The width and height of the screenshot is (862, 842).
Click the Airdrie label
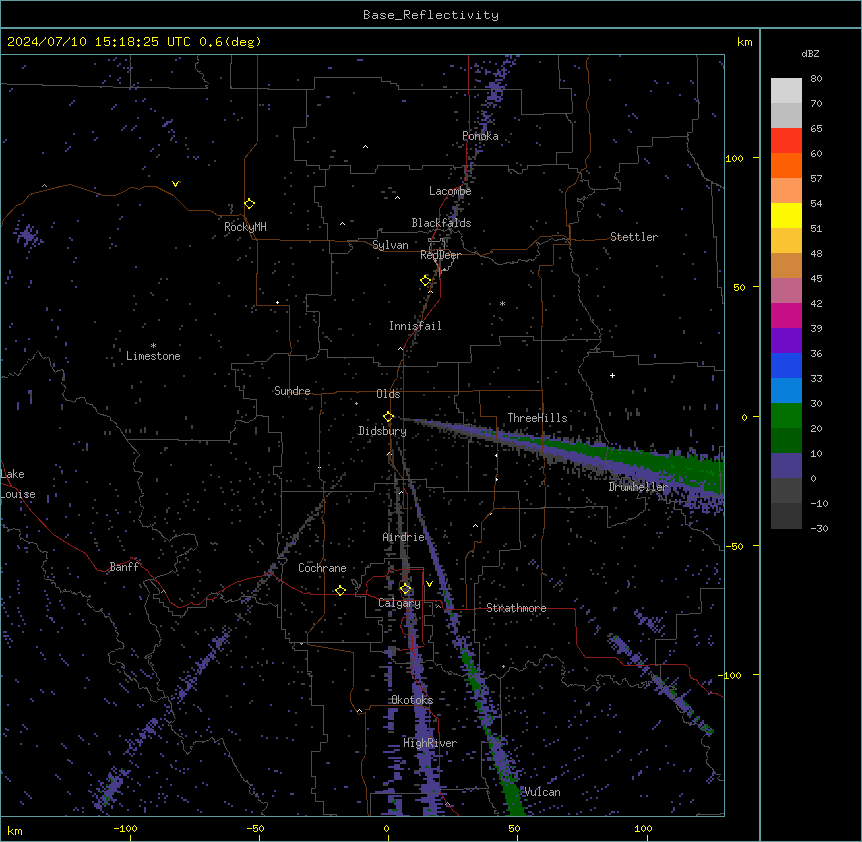[x=404, y=537]
